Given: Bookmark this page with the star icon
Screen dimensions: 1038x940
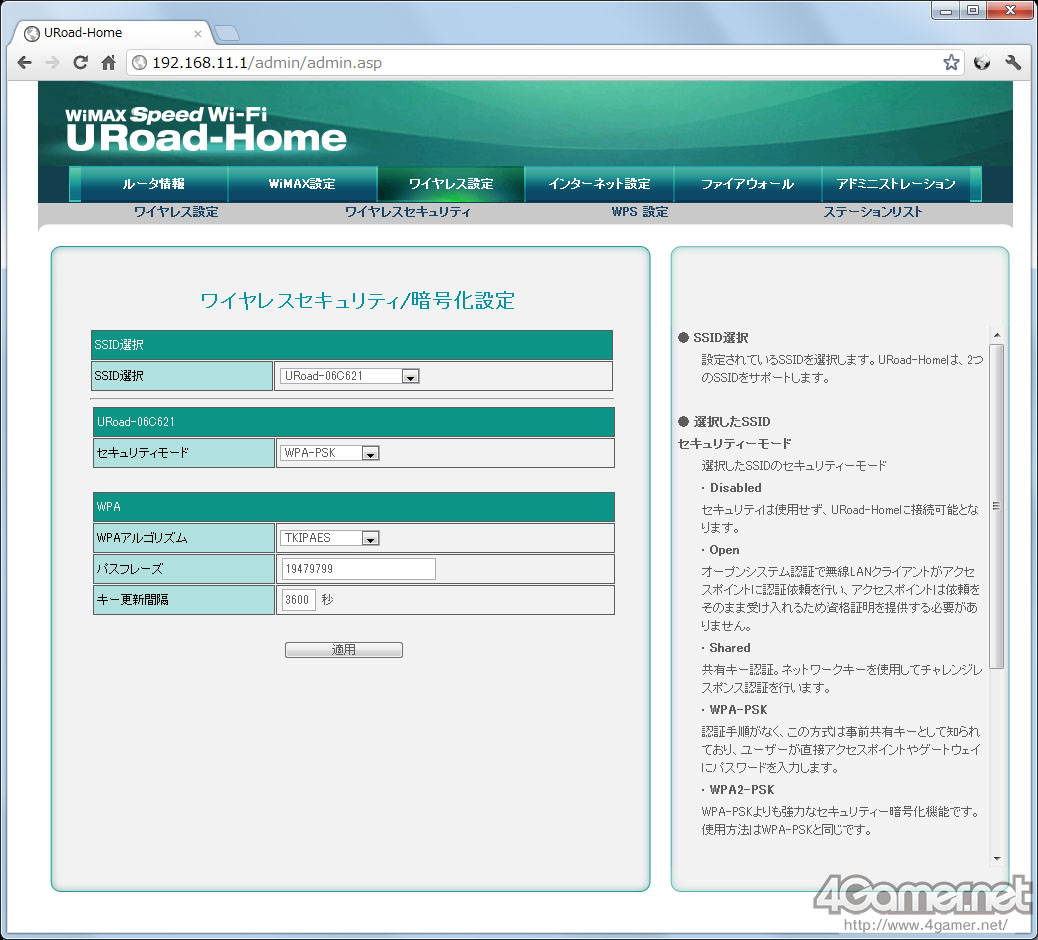Looking at the screenshot, I should pos(951,63).
